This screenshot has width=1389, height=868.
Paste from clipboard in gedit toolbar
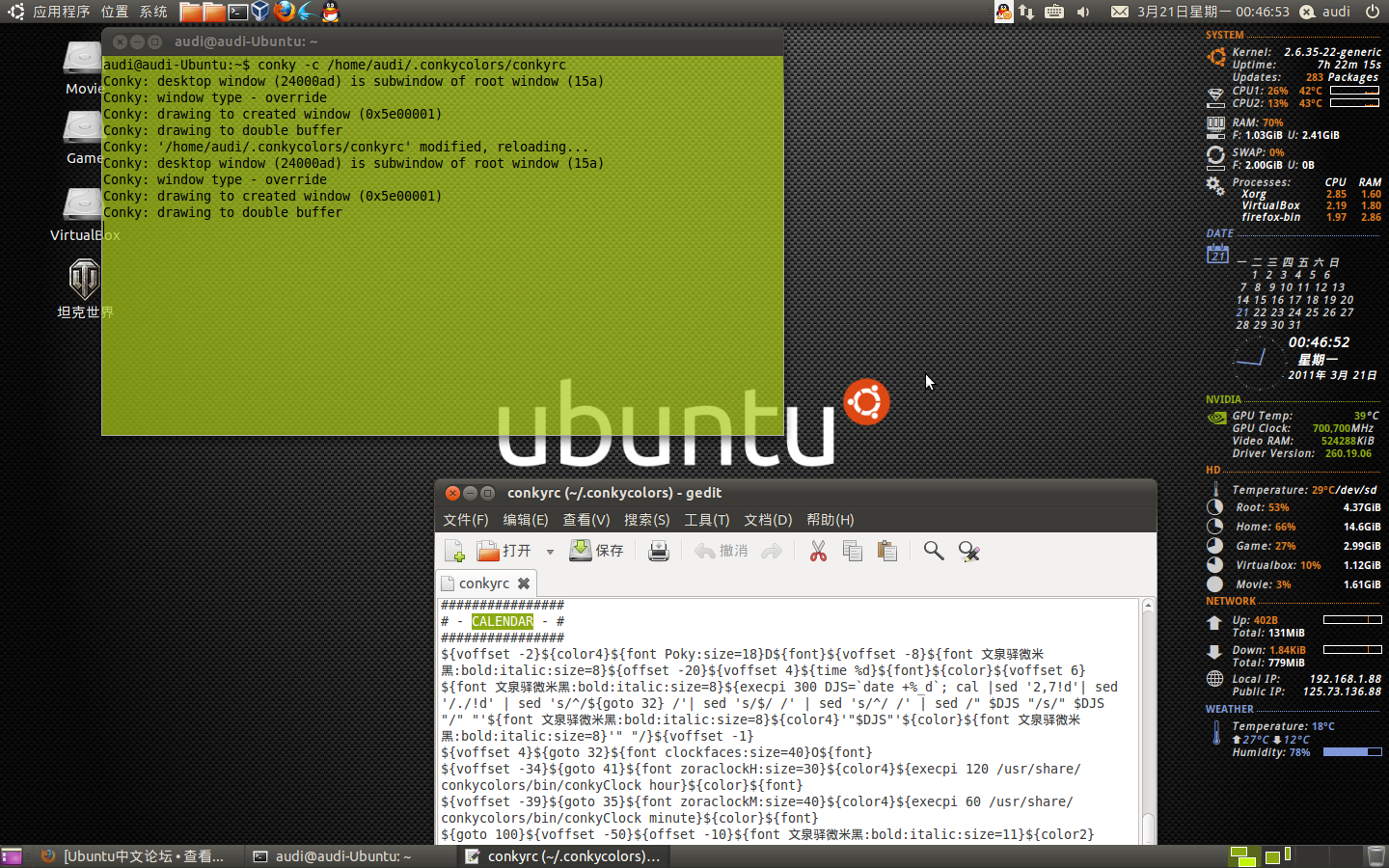tap(887, 551)
